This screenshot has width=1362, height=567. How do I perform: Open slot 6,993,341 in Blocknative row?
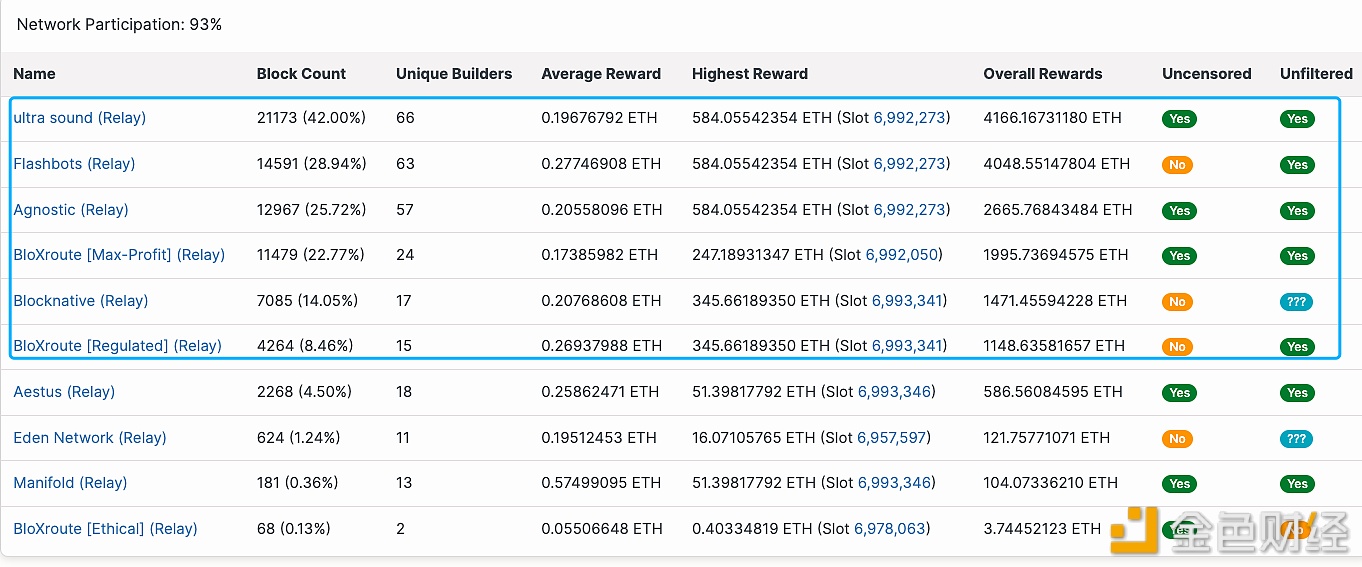[x=908, y=301]
